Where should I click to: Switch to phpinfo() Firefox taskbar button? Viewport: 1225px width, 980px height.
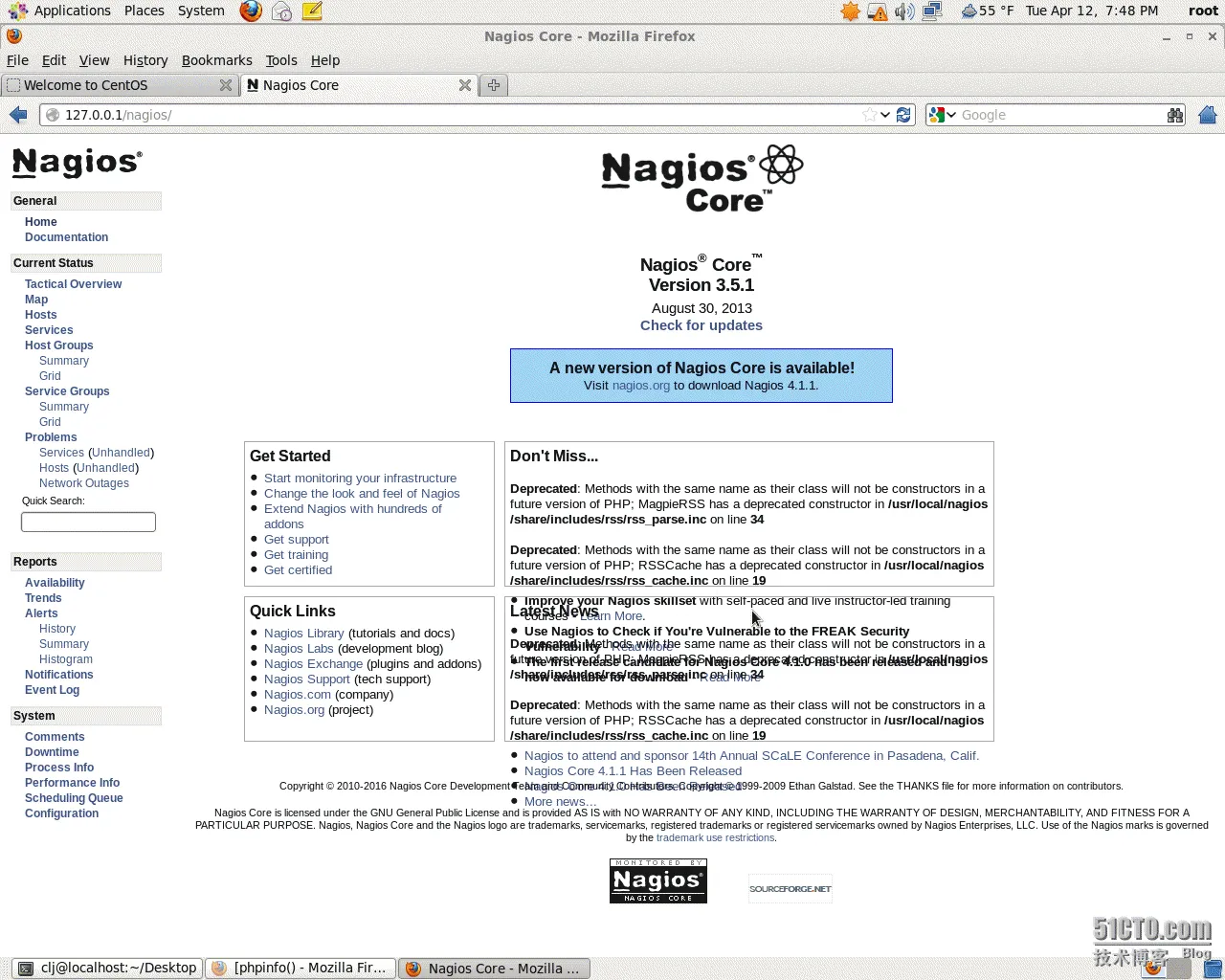(x=301, y=969)
